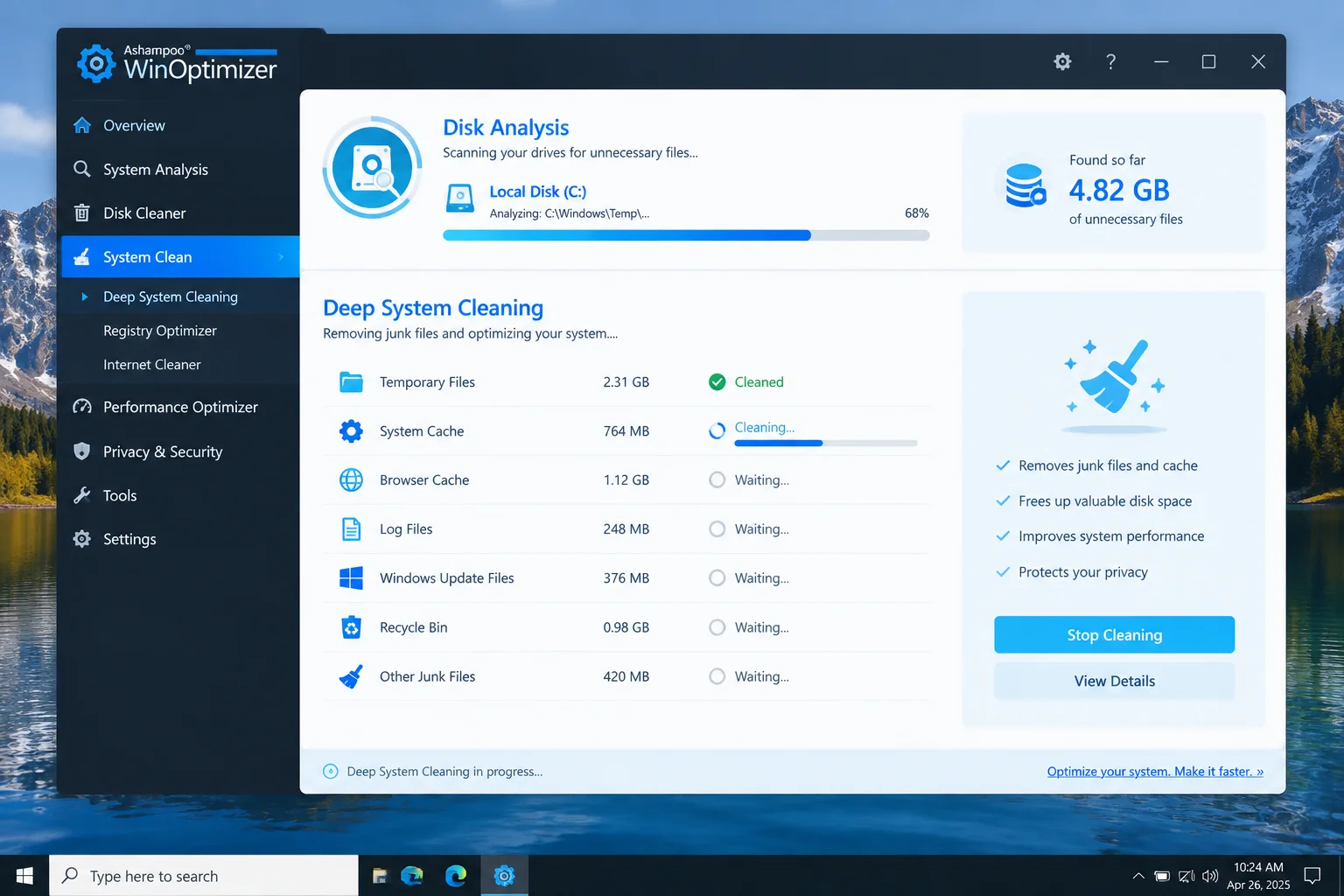Image resolution: width=1344 pixels, height=896 pixels.
Task: Click the Windows Update Files waiting circle
Action: tap(717, 577)
